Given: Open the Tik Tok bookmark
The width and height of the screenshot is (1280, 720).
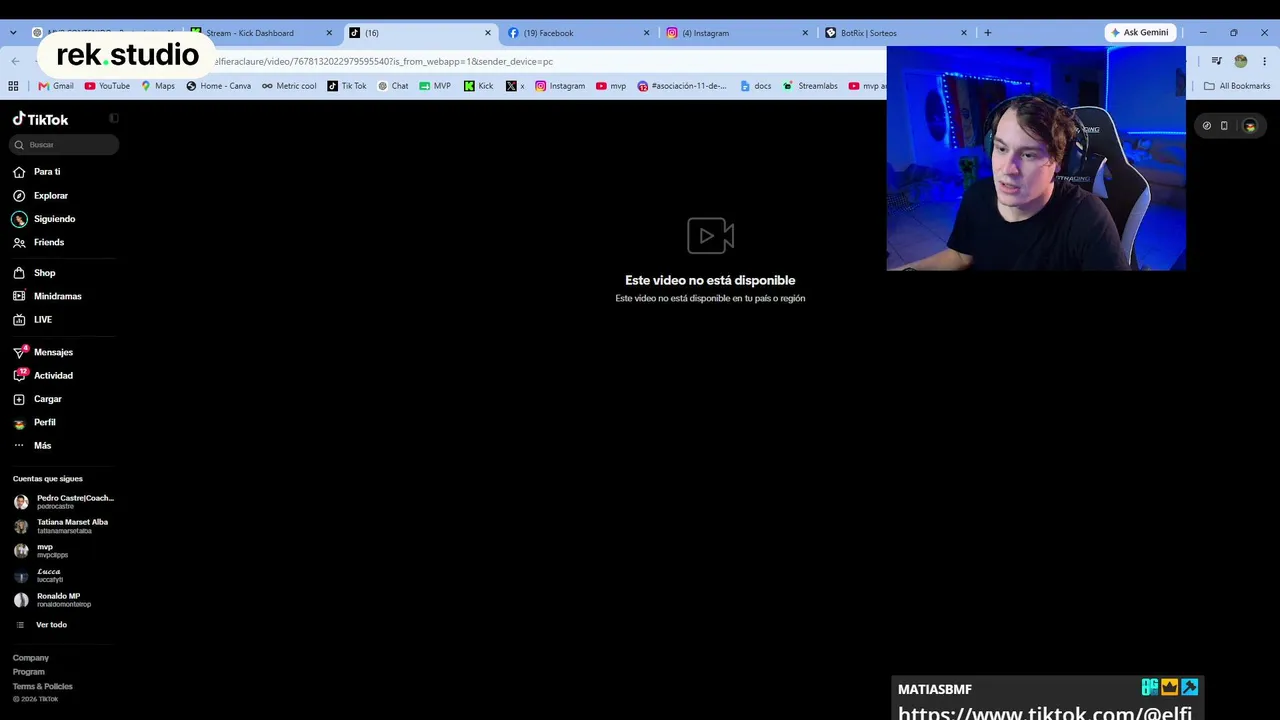Looking at the screenshot, I should (x=347, y=86).
